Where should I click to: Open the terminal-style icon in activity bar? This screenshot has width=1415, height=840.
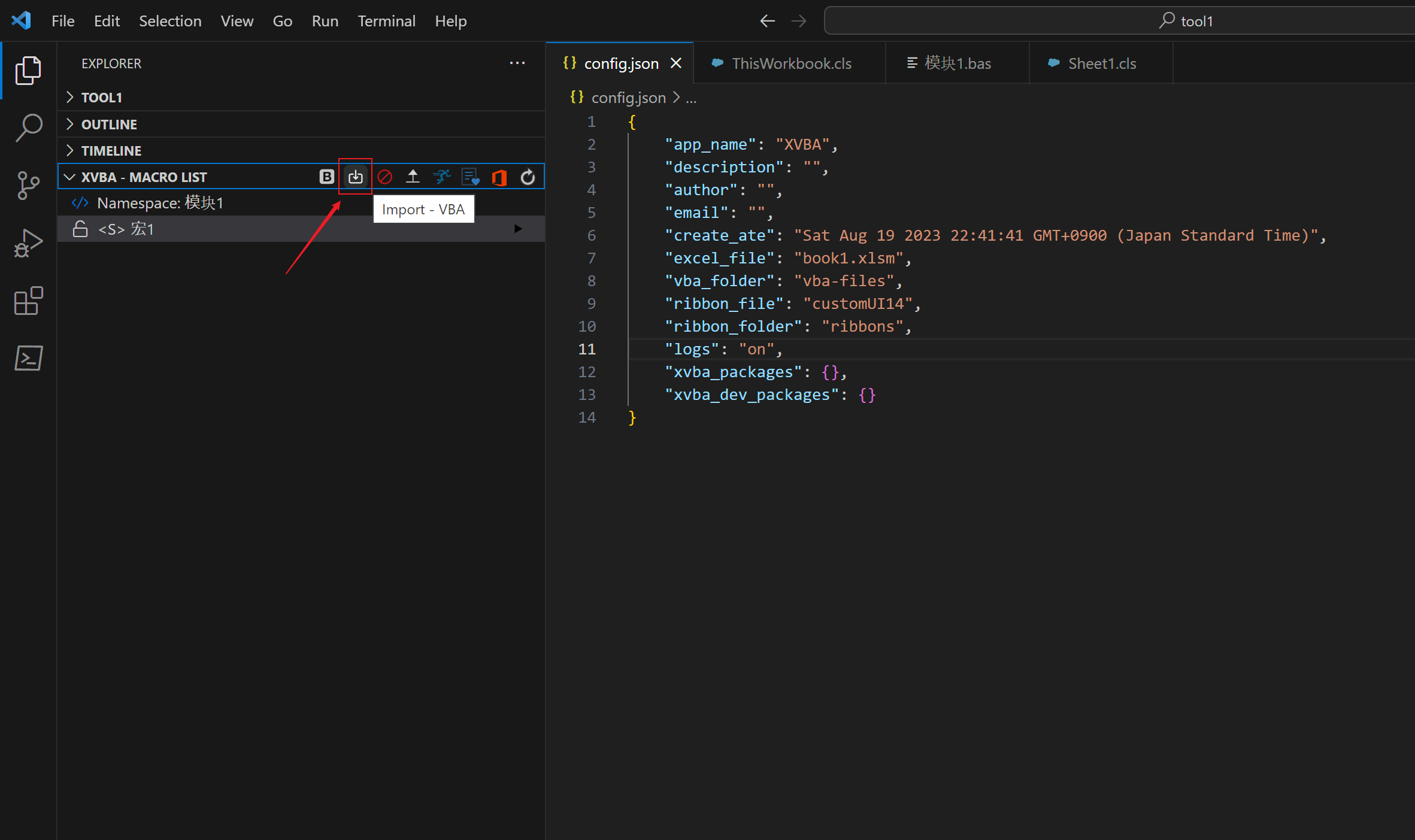(x=28, y=358)
